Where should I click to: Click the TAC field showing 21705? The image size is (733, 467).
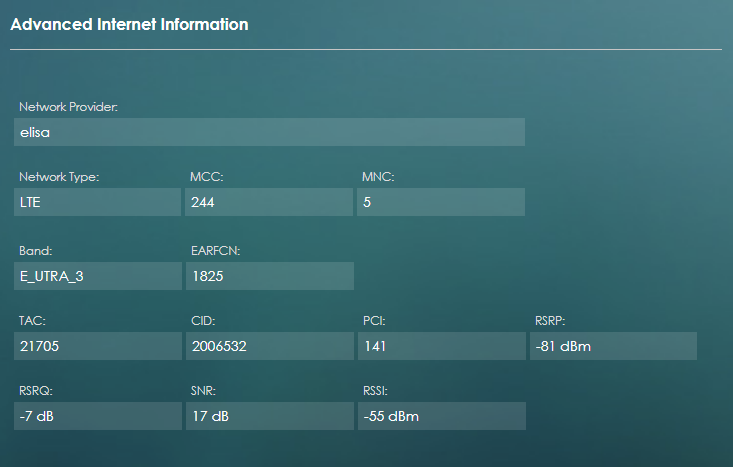point(97,346)
